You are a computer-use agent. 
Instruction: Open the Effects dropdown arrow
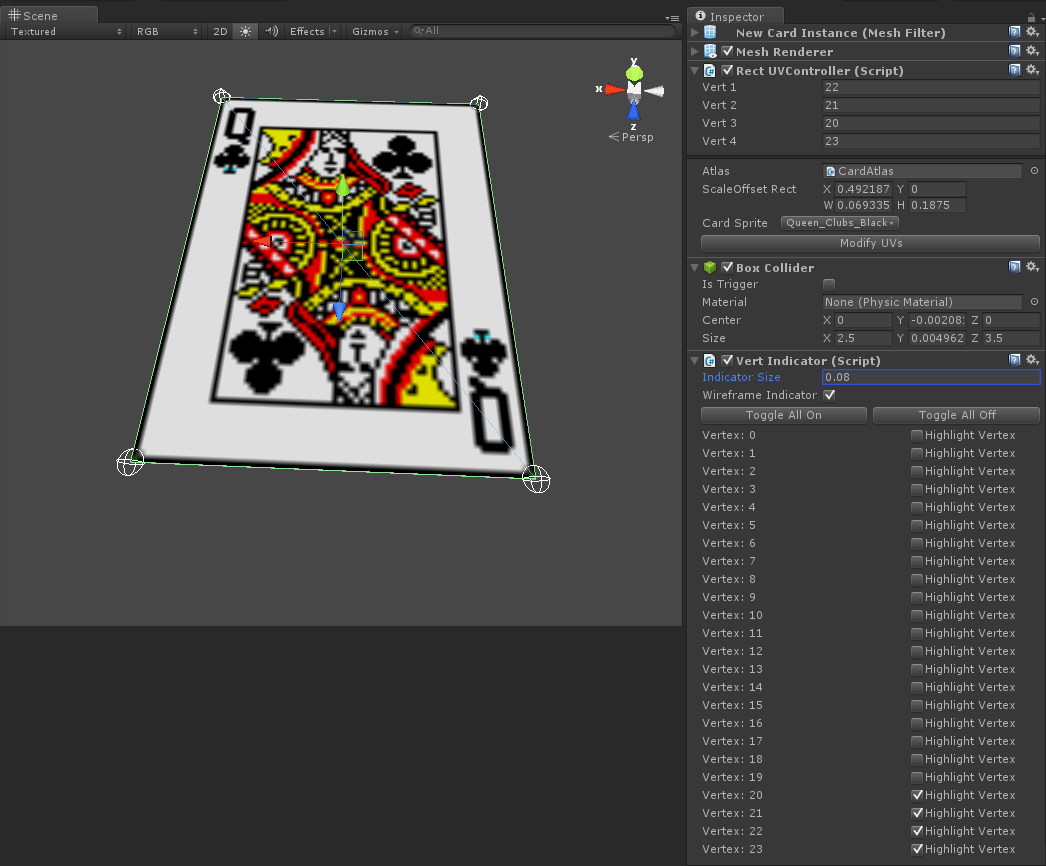tap(335, 31)
